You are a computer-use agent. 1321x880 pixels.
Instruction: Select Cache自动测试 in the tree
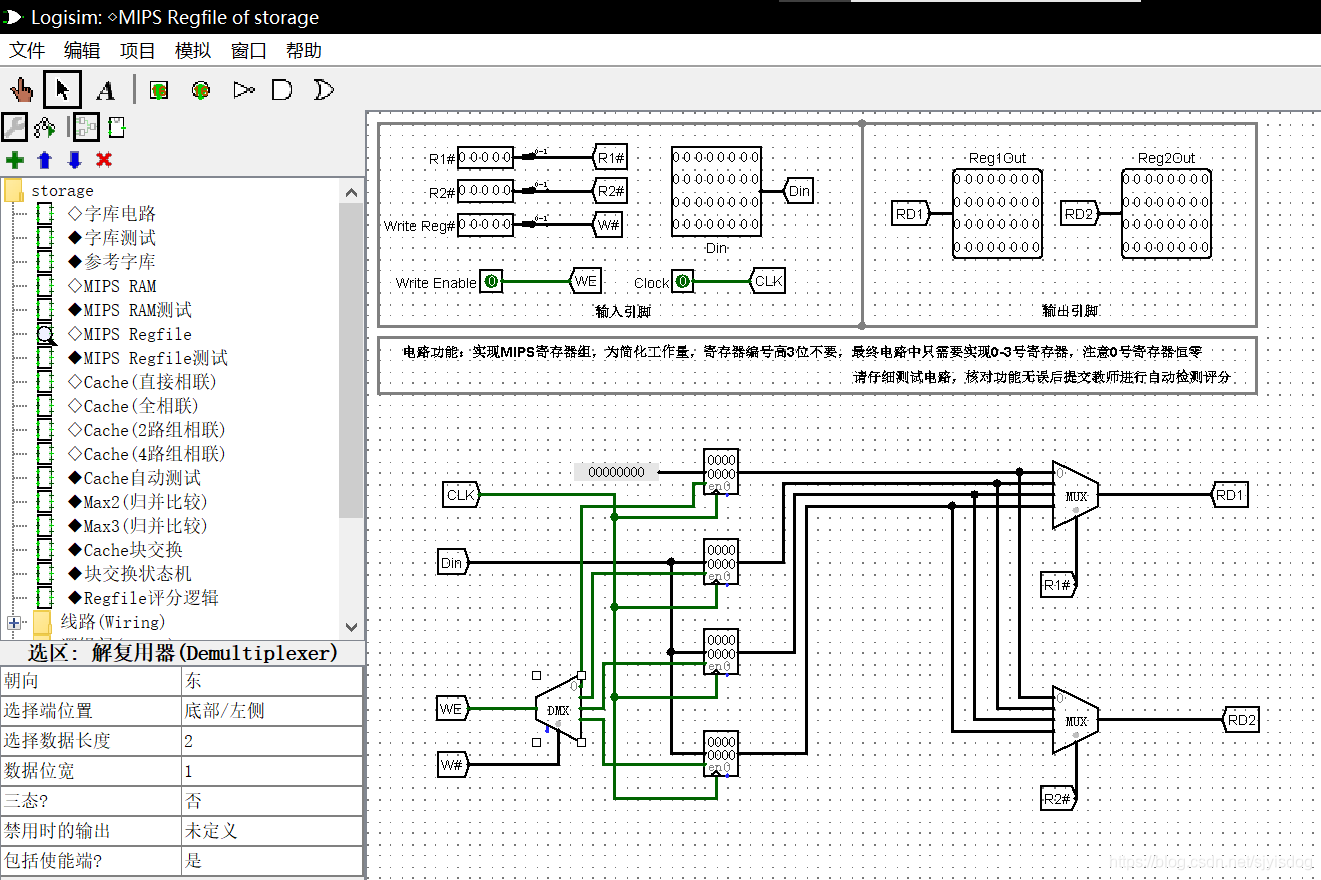tap(134, 478)
